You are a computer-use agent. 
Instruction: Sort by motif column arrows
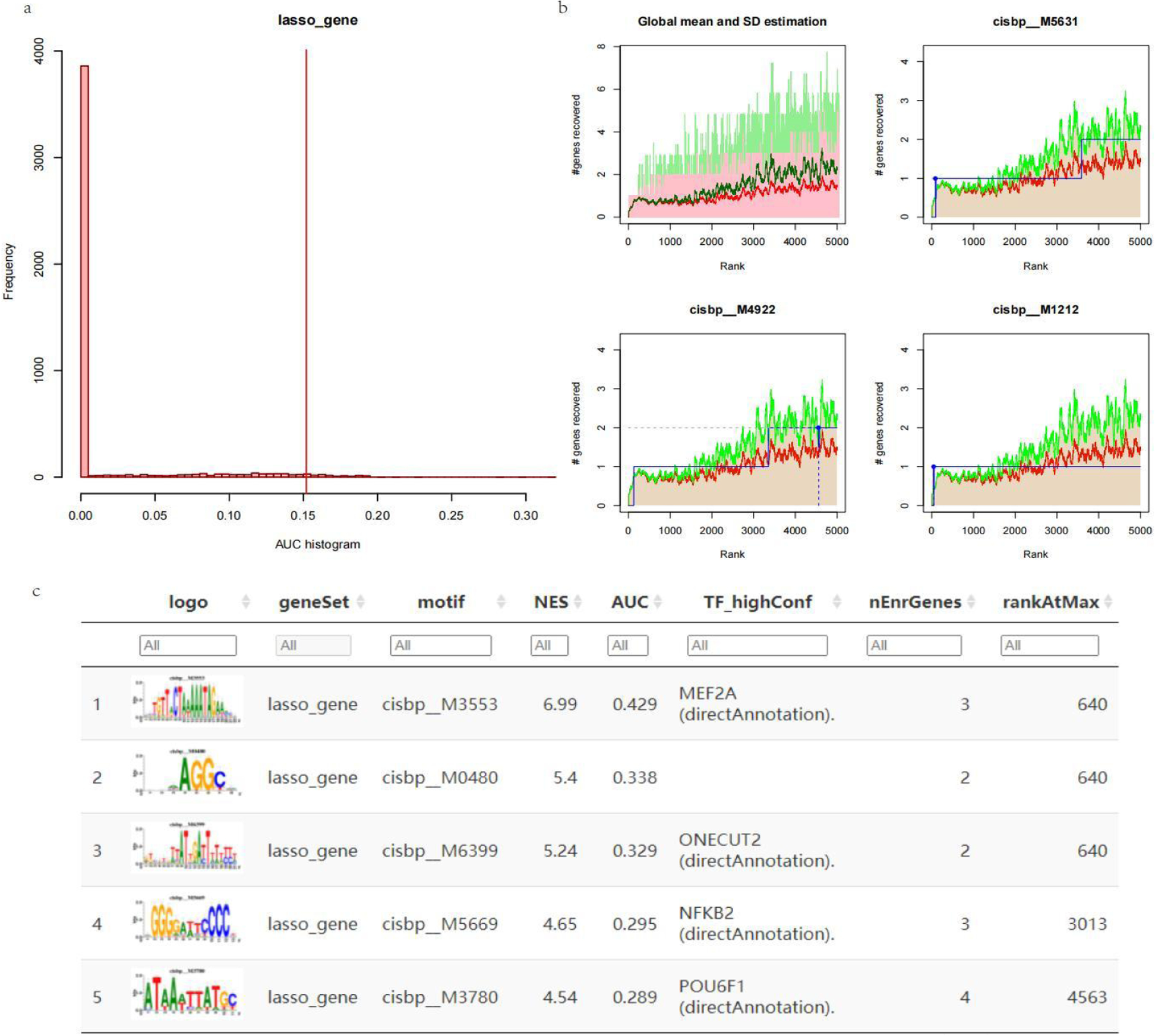coord(501,602)
